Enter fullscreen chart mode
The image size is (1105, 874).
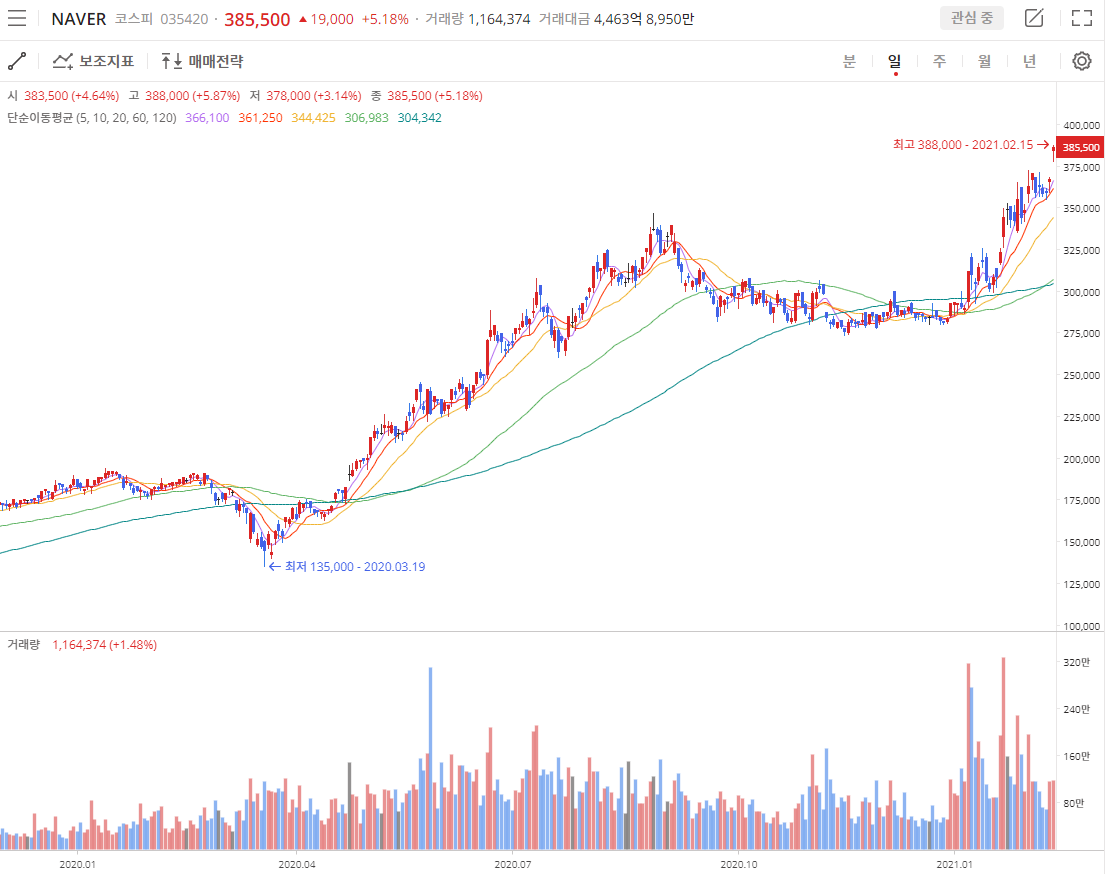click(1082, 18)
